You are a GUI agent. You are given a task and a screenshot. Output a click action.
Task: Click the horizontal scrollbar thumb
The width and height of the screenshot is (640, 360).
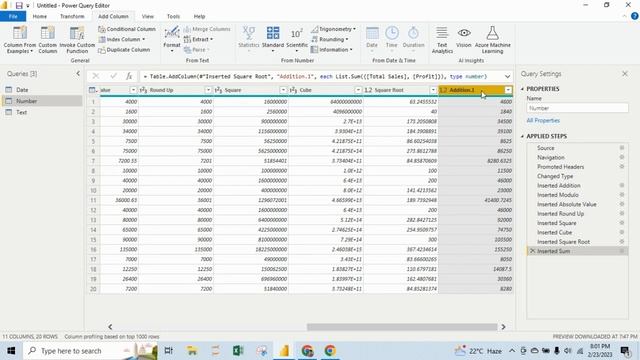pos(402,327)
